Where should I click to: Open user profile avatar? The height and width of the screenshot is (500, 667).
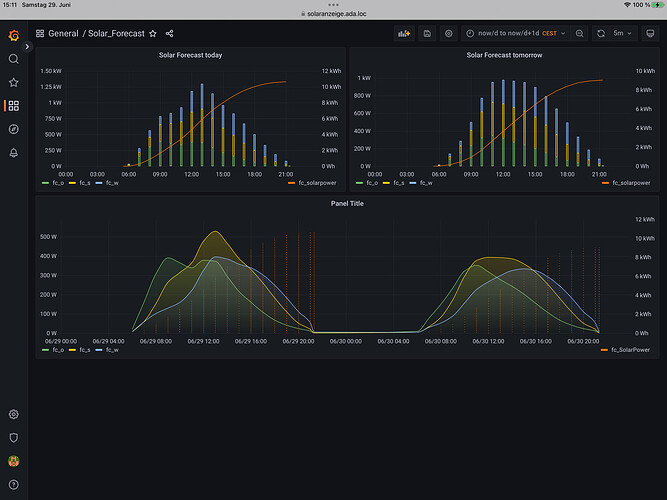(14, 461)
